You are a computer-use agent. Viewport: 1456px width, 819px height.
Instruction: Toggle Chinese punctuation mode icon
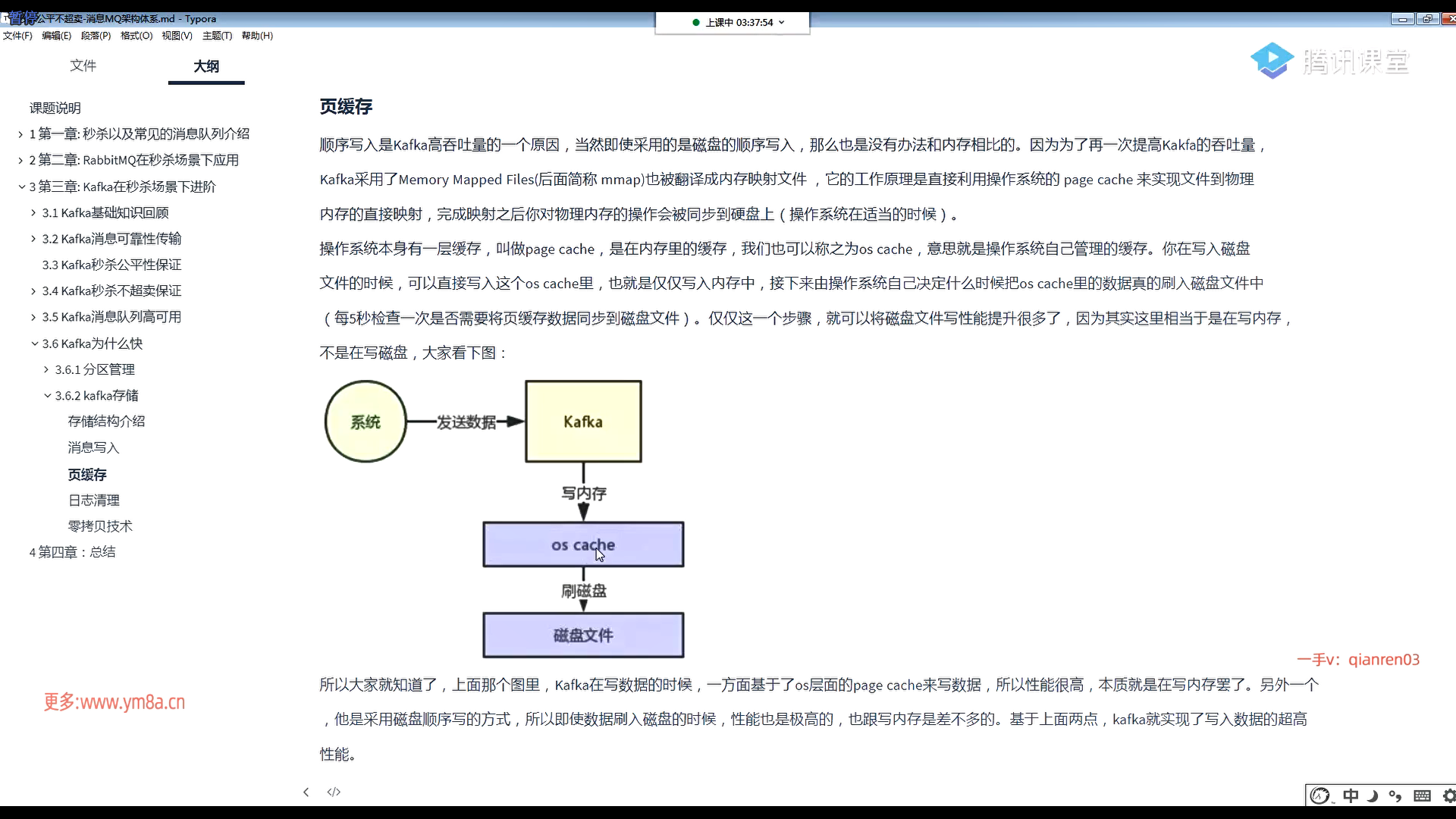click(1395, 795)
